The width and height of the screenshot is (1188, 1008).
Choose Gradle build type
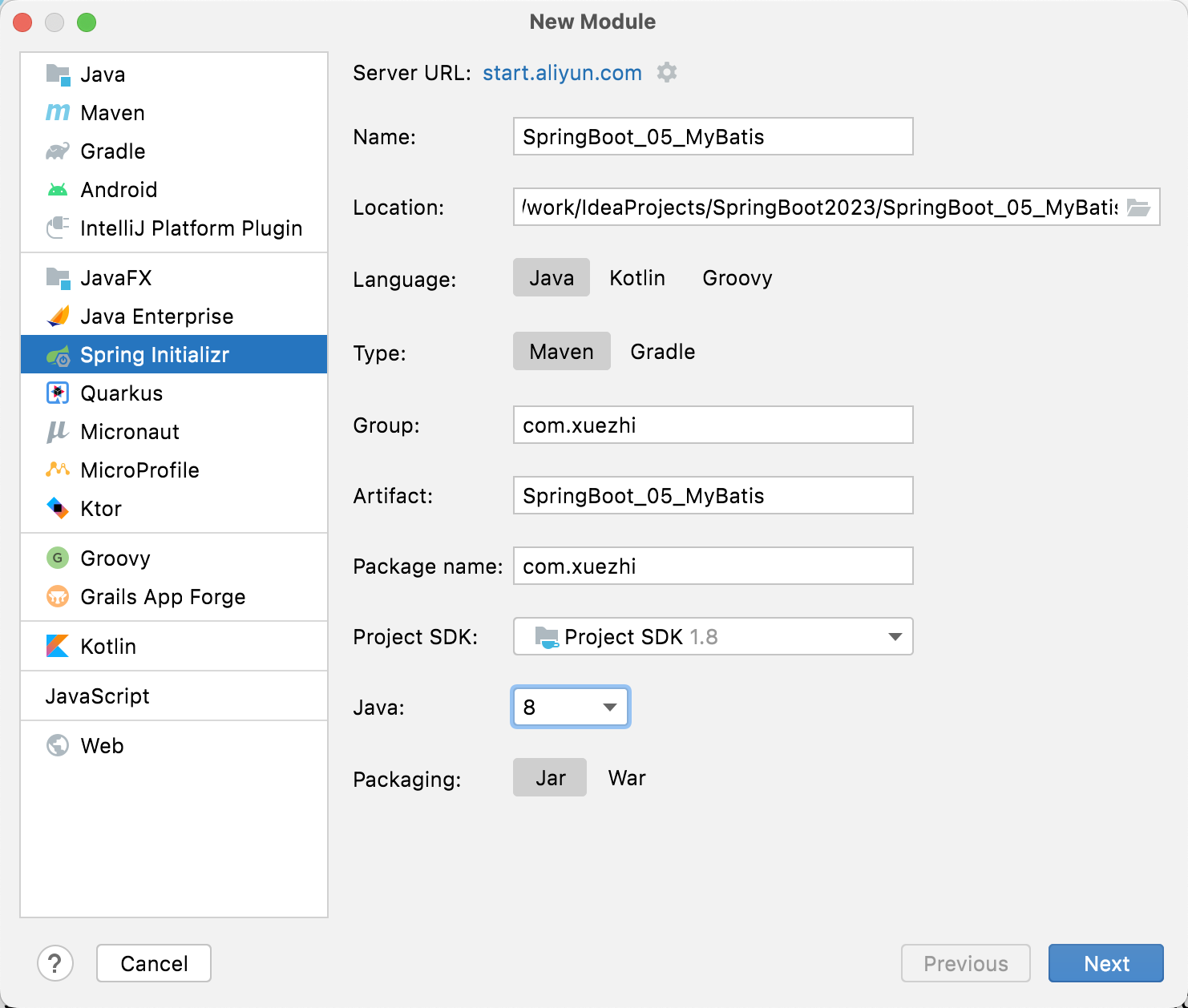pyautogui.click(x=663, y=352)
